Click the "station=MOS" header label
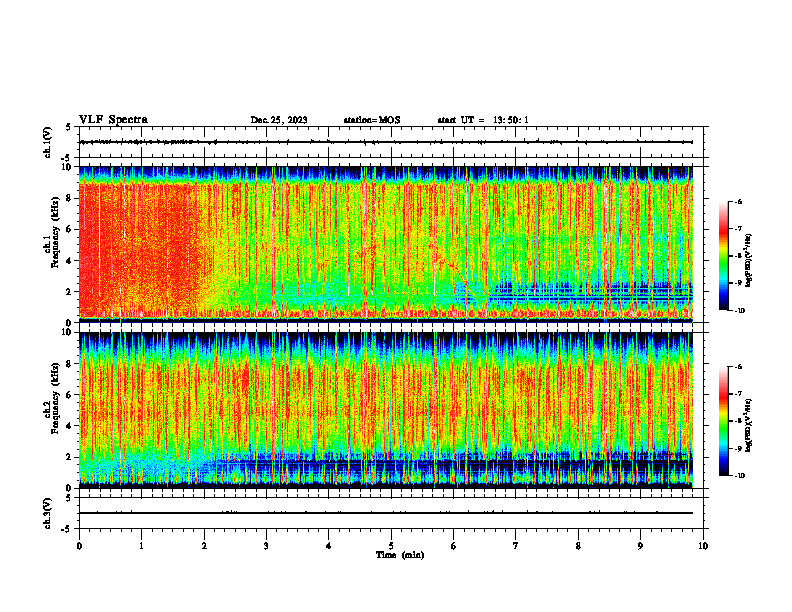 point(372,120)
